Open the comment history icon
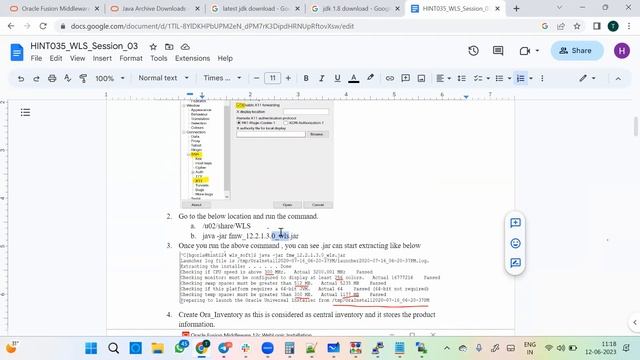This screenshot has width=640, height=360. 498,51
